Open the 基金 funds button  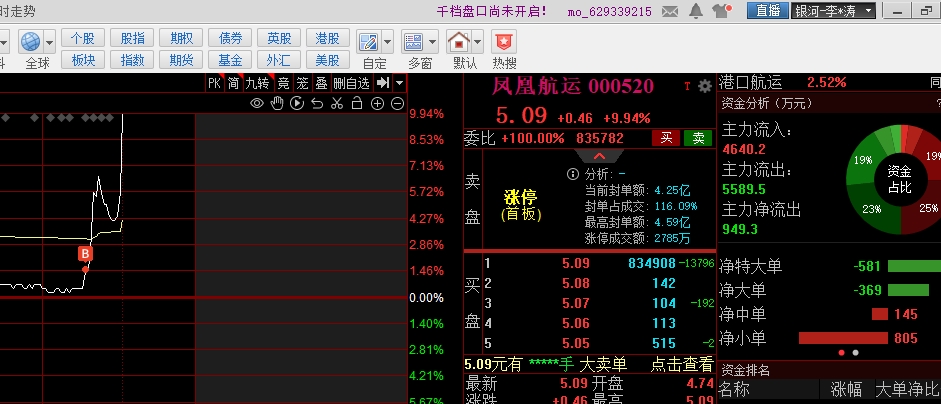tap(230, 60)
